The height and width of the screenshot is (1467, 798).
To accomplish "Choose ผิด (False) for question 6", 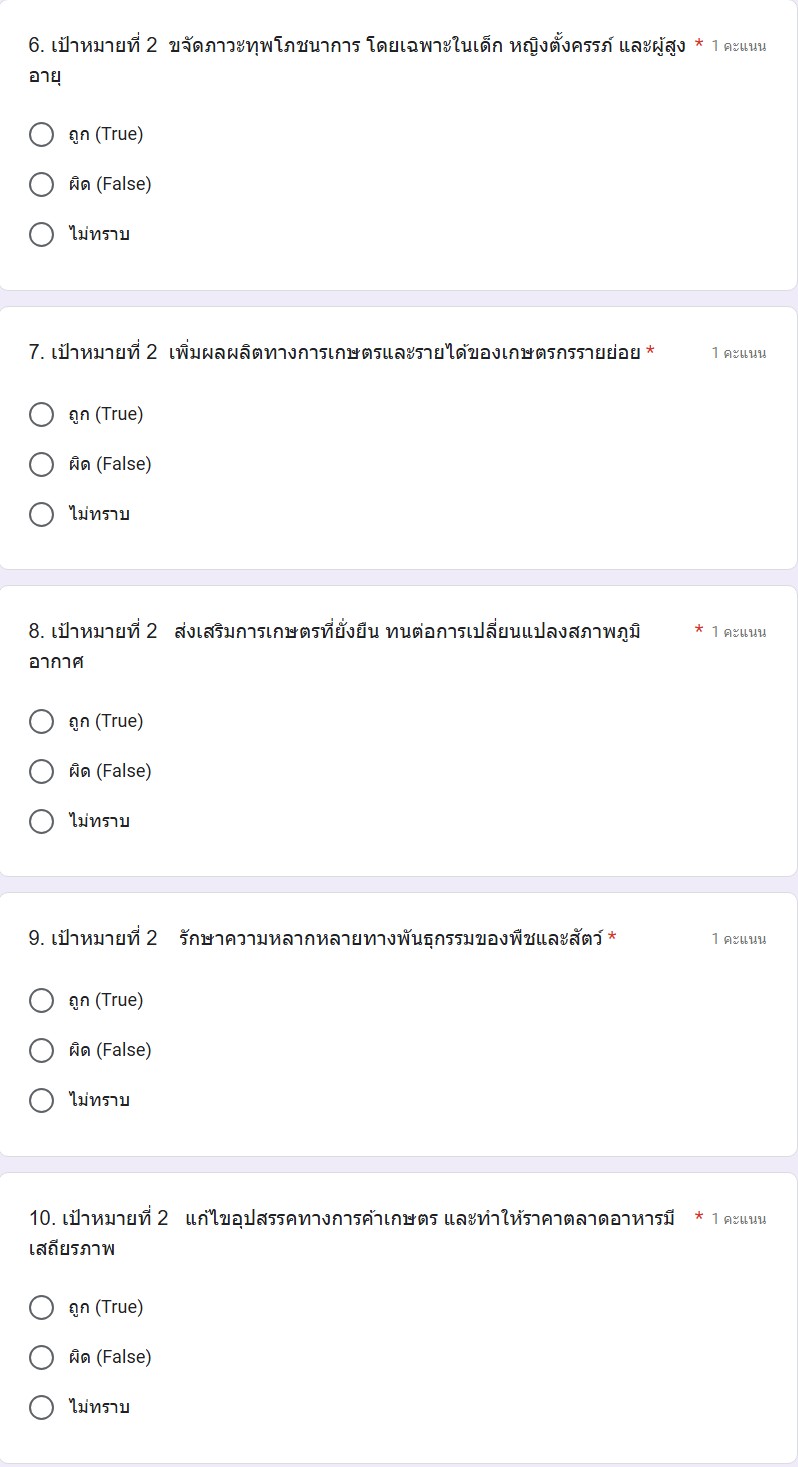I will tap(42, 184).
